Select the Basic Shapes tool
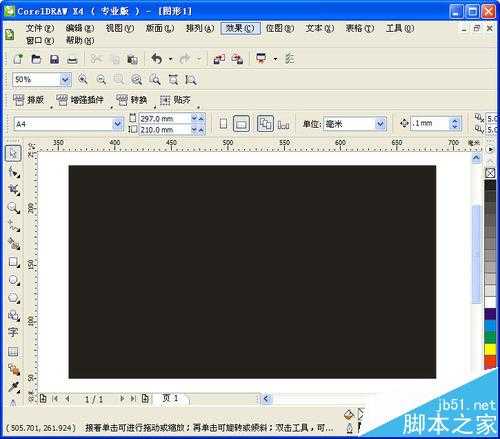Image resolution: width=500 pixels, height=439 pixels. point(14,315)
